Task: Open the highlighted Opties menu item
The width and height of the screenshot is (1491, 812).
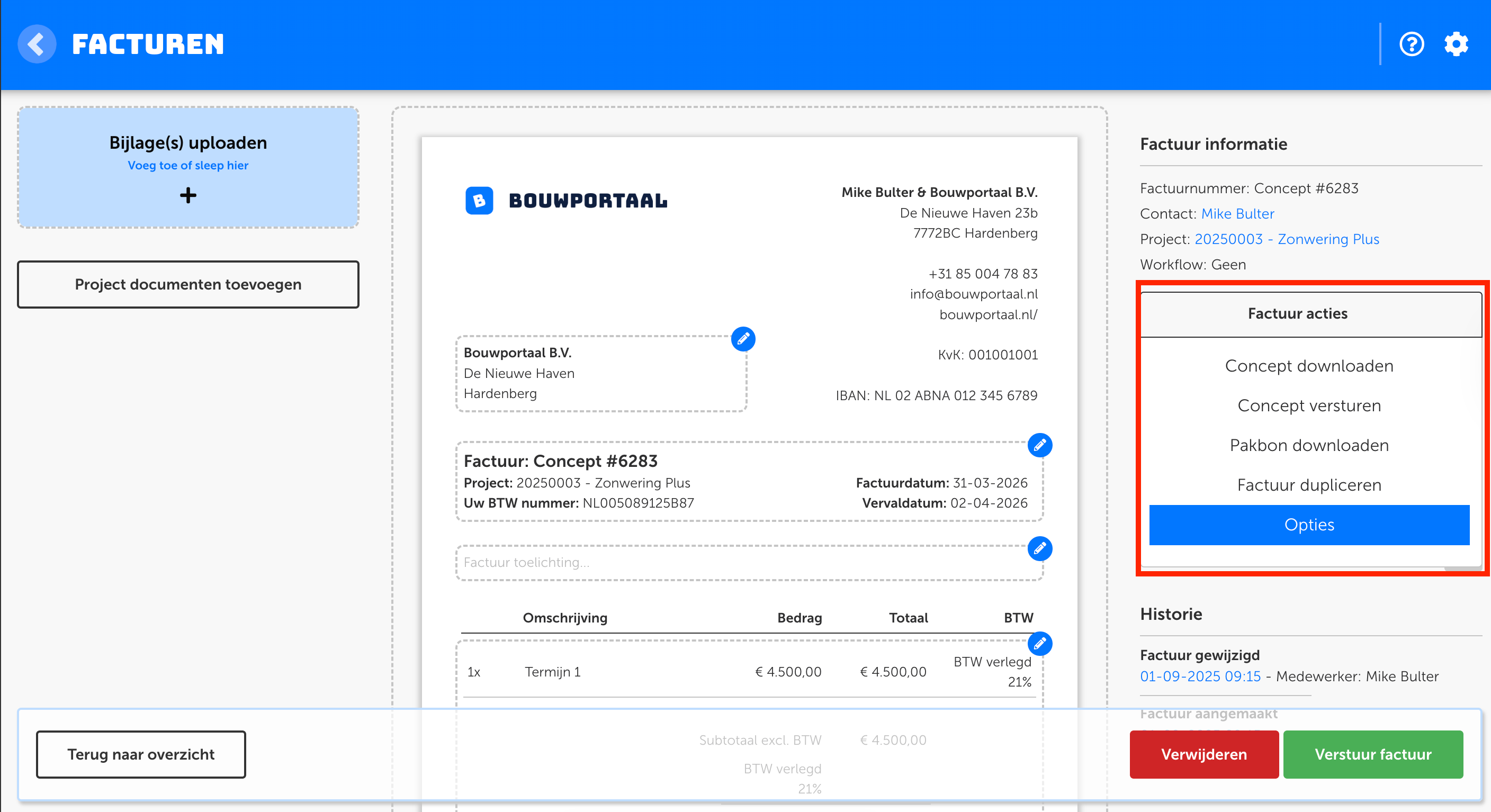Action: pyautogui.click(x=1309, y=525)
